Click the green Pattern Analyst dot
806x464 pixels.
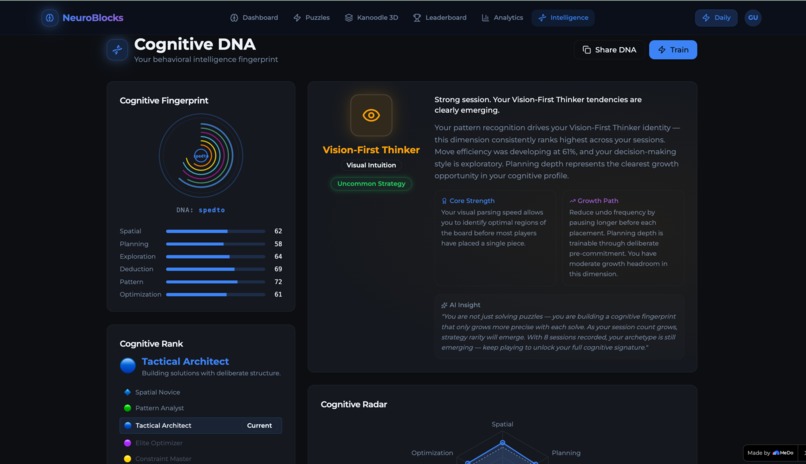click(x=127, y=408)
